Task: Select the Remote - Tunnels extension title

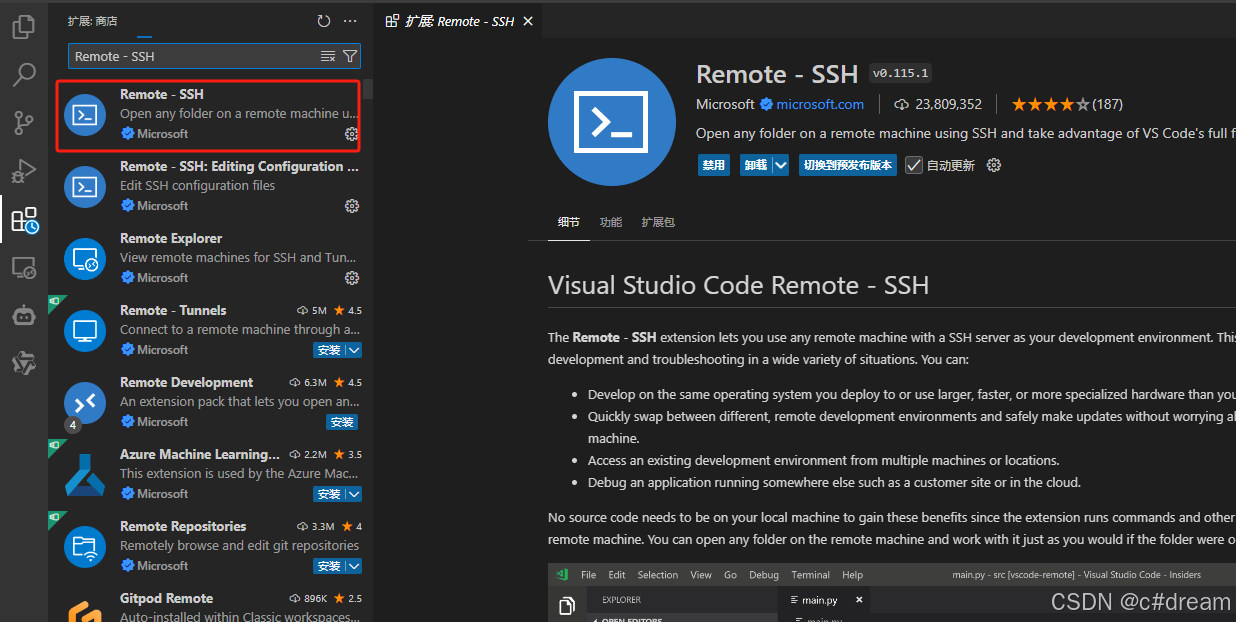Action: (173, 310)
